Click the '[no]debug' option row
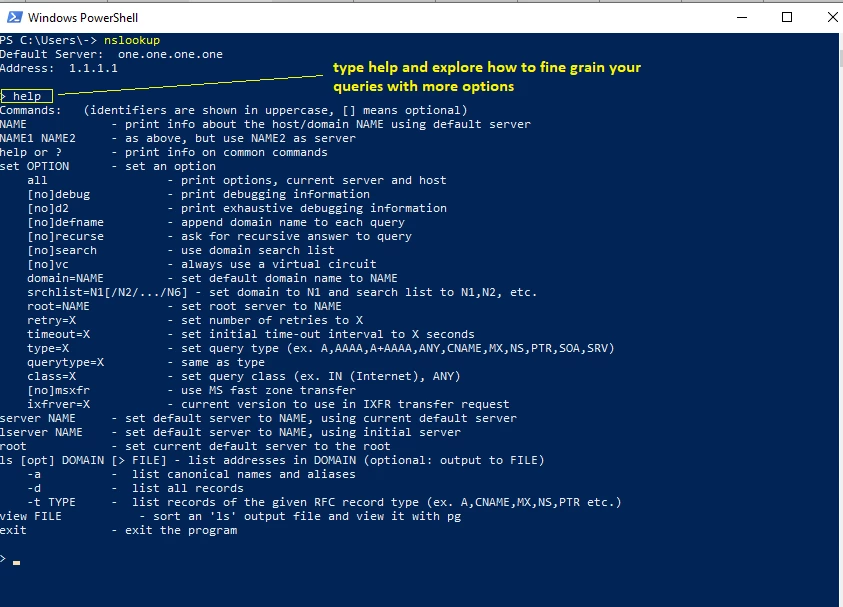Screen dimensions: 843x607 (198, 194)
